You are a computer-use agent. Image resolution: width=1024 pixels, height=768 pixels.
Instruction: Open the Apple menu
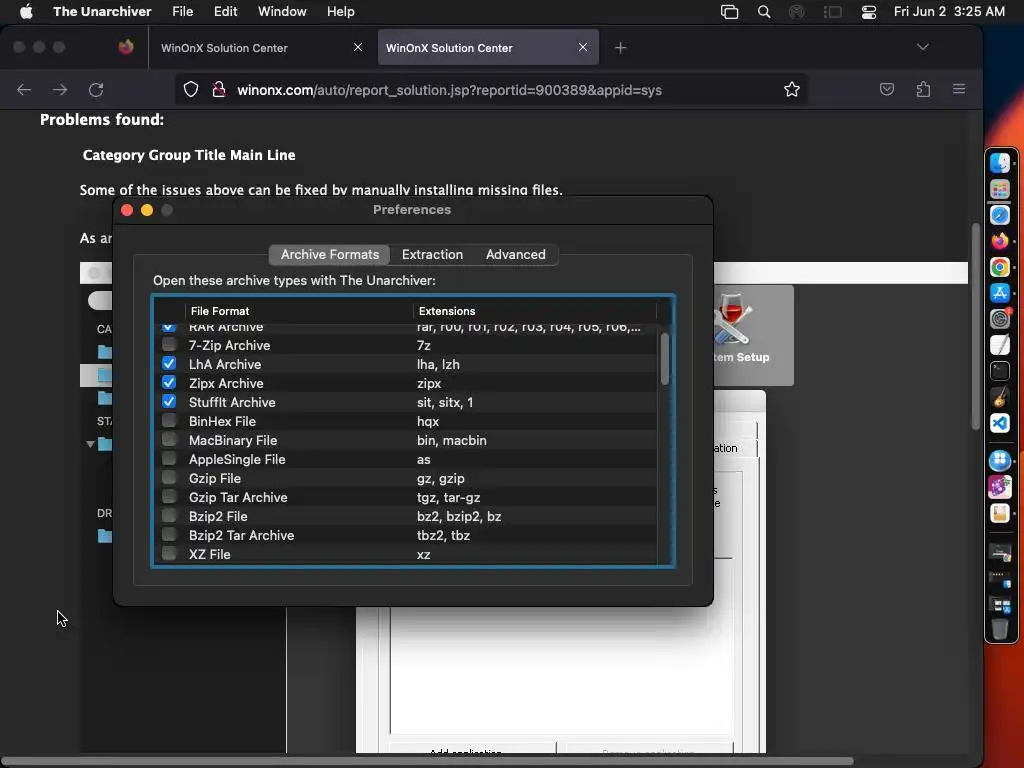(x=26, y=12)
